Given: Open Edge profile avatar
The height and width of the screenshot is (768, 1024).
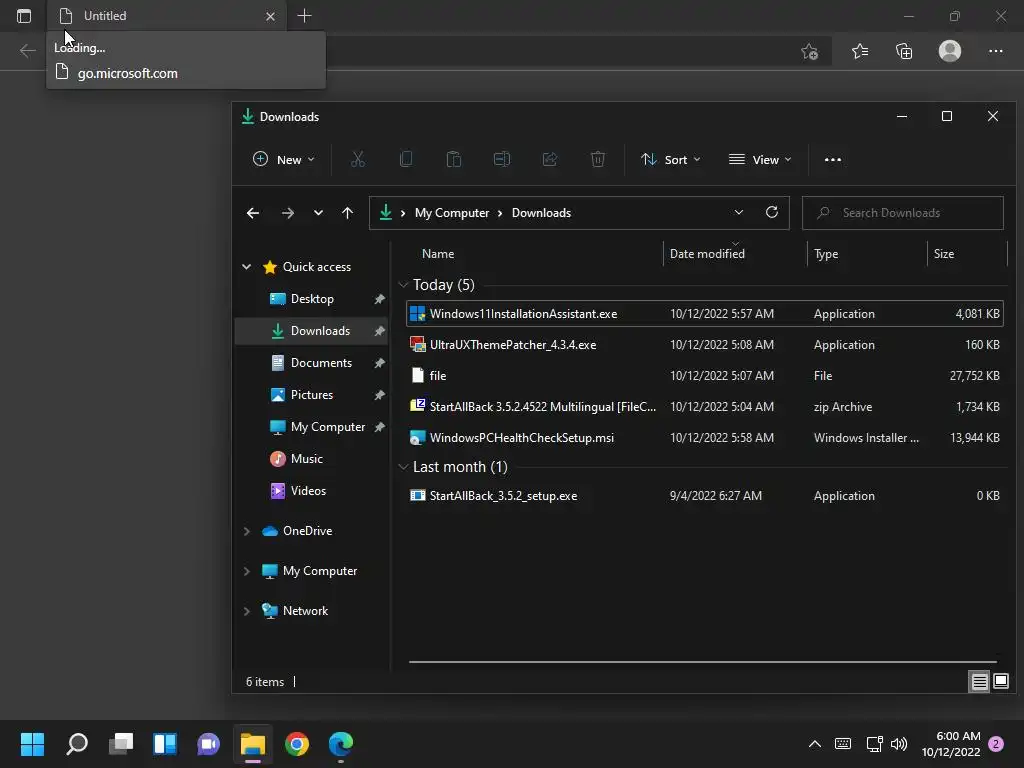Looking at the screenshot, I should [x=950, y=51].
